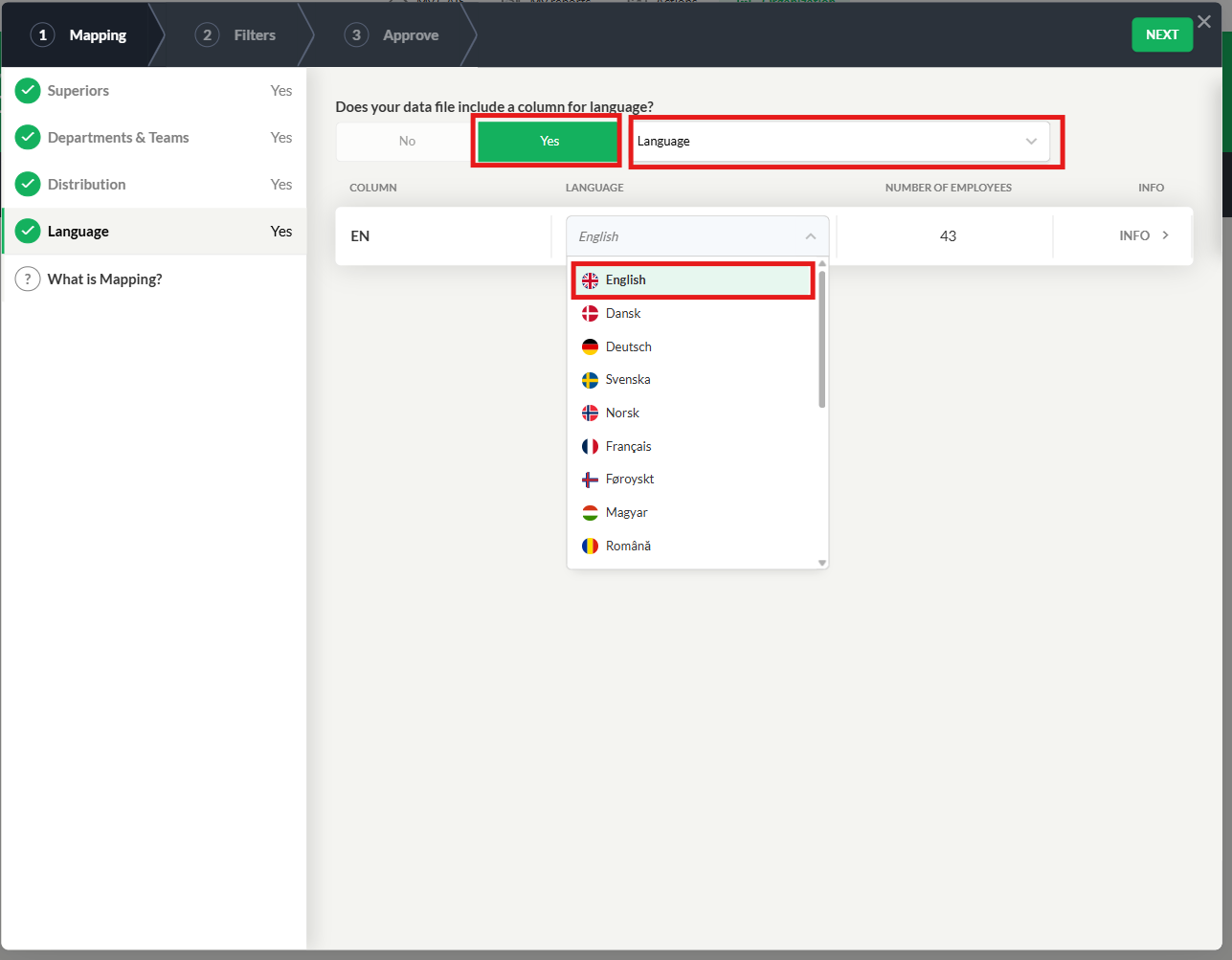1232x960 pixels.
Task: Click the Yes status beside Superiors
Action: click(x=281, y=90)
